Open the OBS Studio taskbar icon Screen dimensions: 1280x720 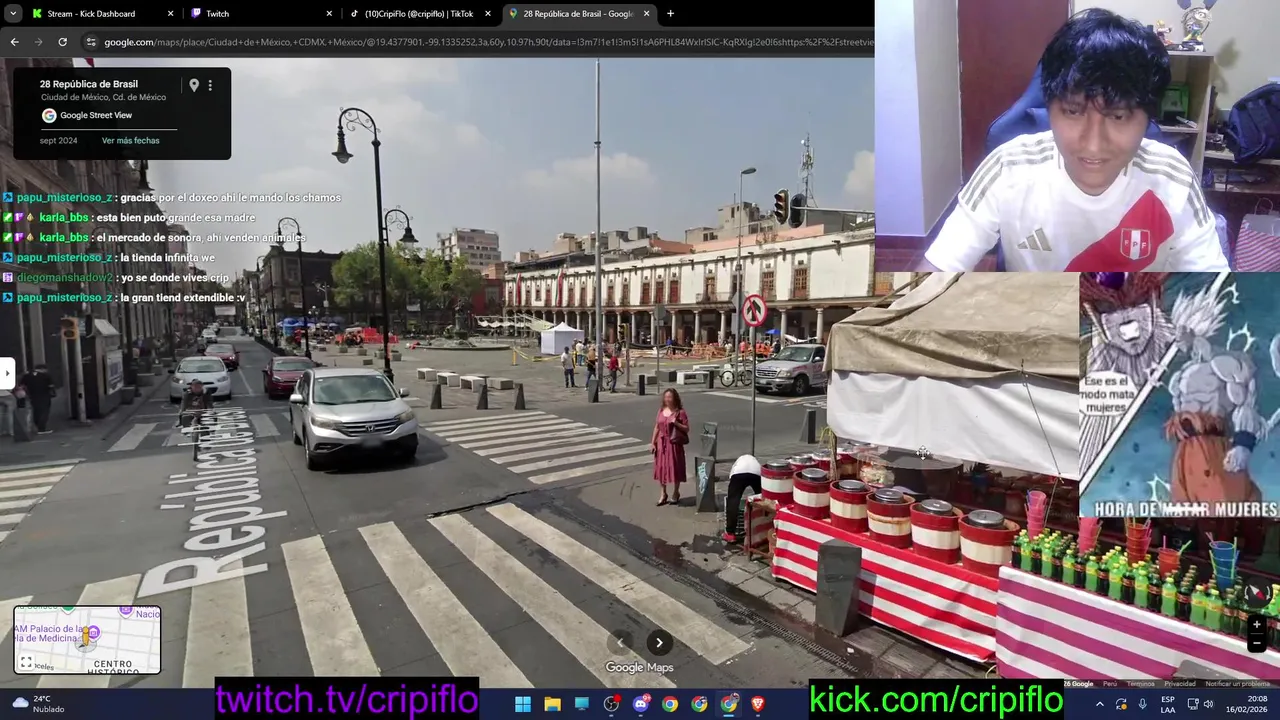click(x=611, y=704)
